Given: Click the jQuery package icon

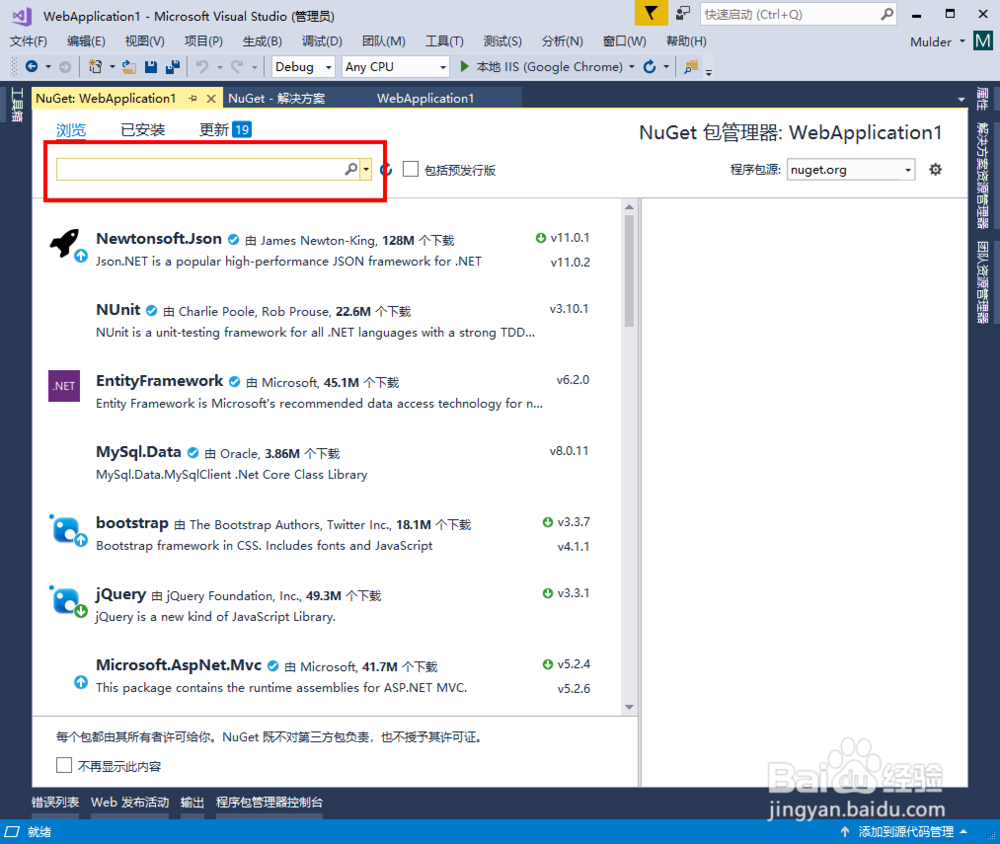Looking at the screenshot, I should [x=66, y=600].
